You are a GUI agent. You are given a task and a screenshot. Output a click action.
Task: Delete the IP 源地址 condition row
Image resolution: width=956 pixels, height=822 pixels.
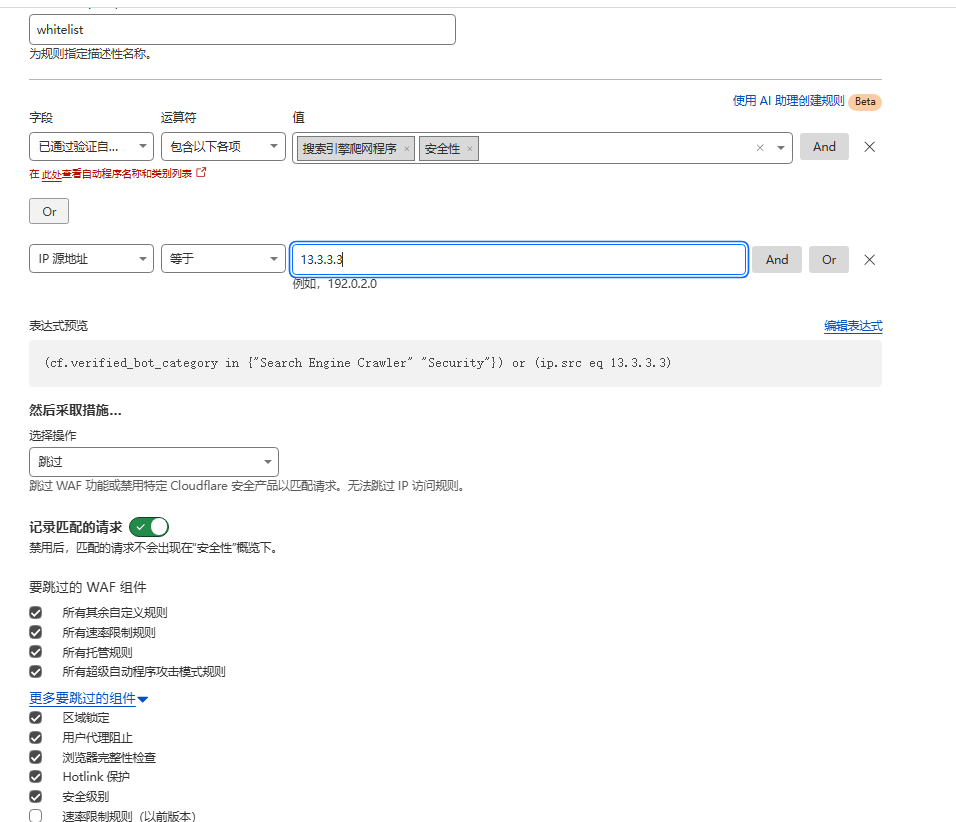(869, 260)
